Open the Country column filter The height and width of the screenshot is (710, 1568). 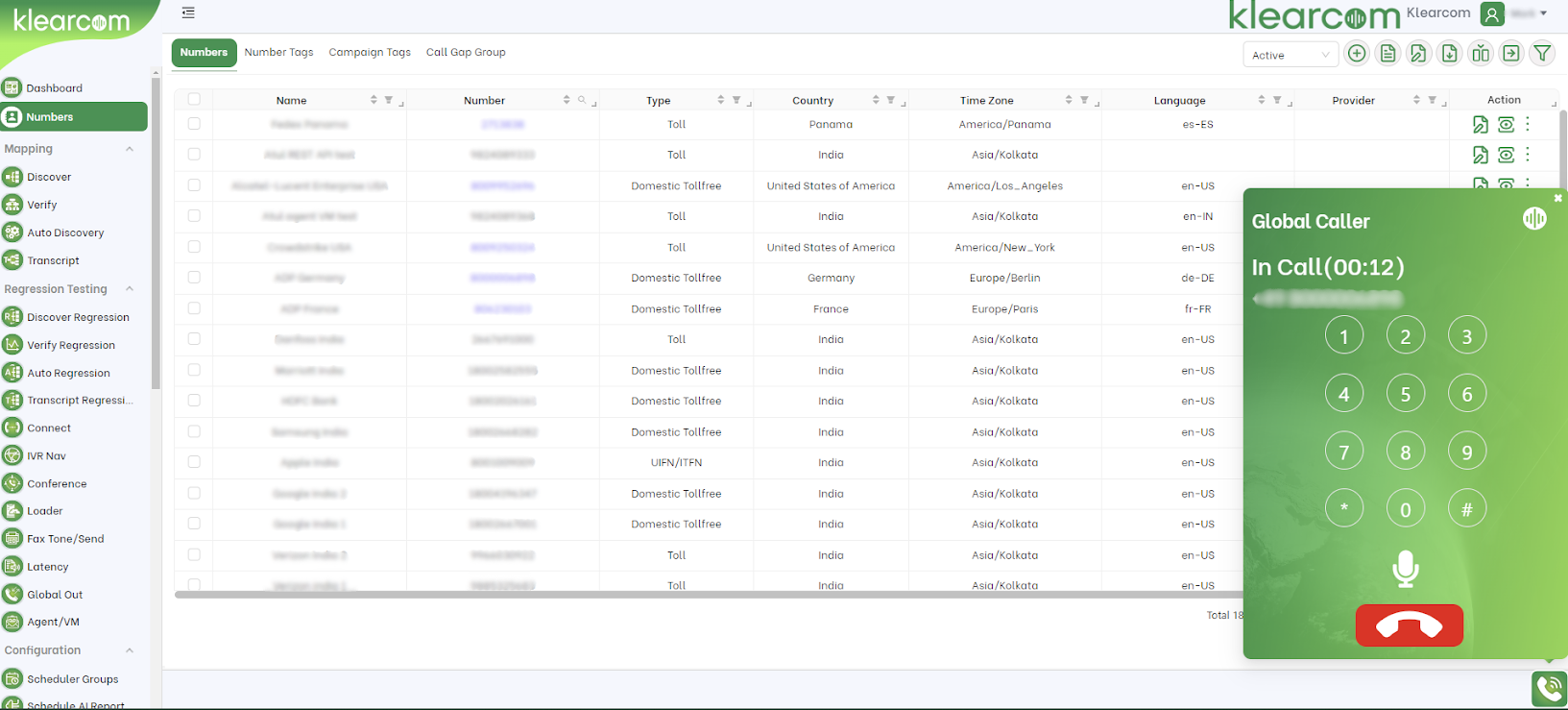(x=891, y=100)
